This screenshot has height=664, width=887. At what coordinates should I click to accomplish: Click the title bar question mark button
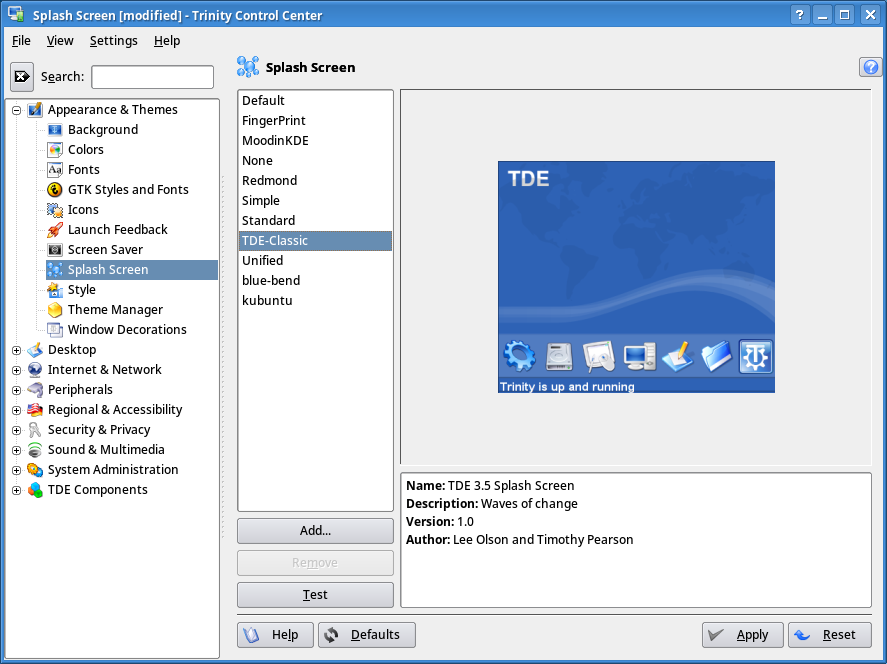pos(799,15)
